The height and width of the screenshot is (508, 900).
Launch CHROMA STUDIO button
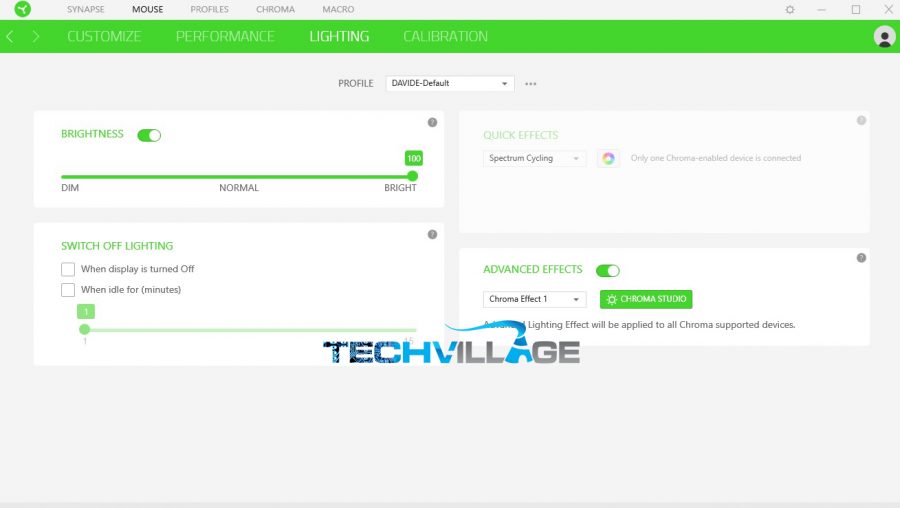pyautogui.click(x=646, y=299)
